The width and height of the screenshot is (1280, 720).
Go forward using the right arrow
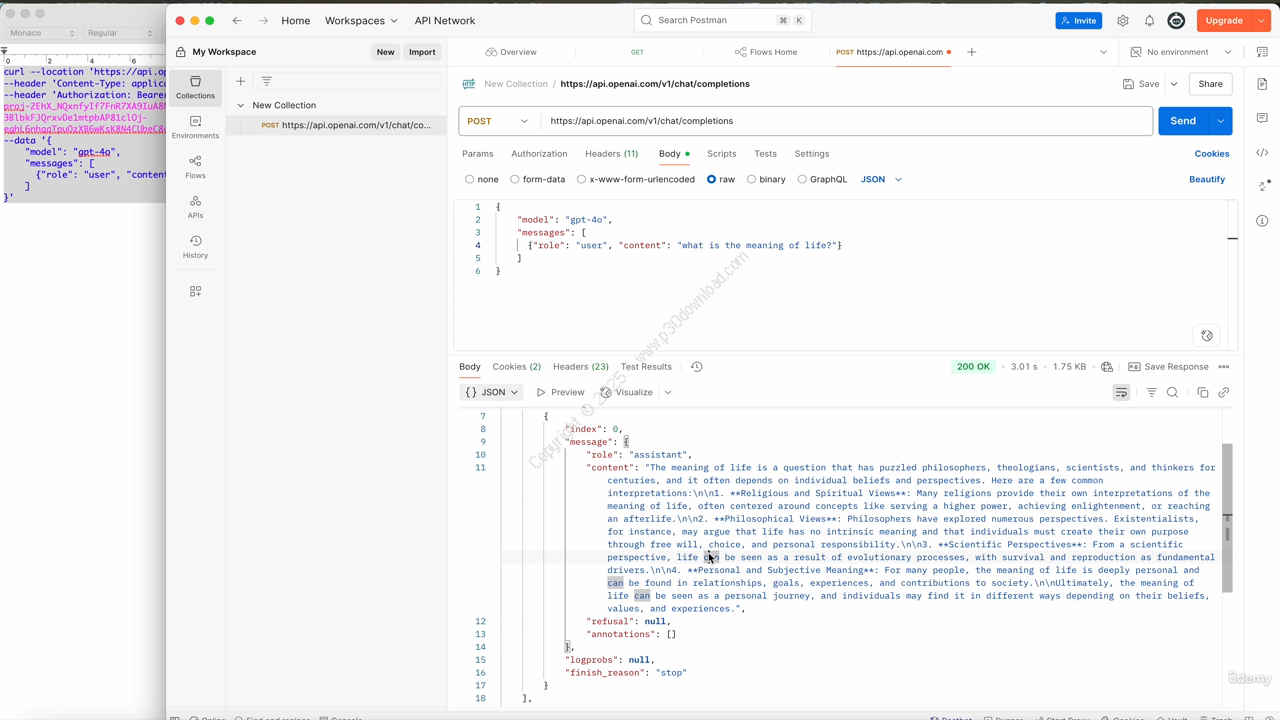click(x=263, y=20)
